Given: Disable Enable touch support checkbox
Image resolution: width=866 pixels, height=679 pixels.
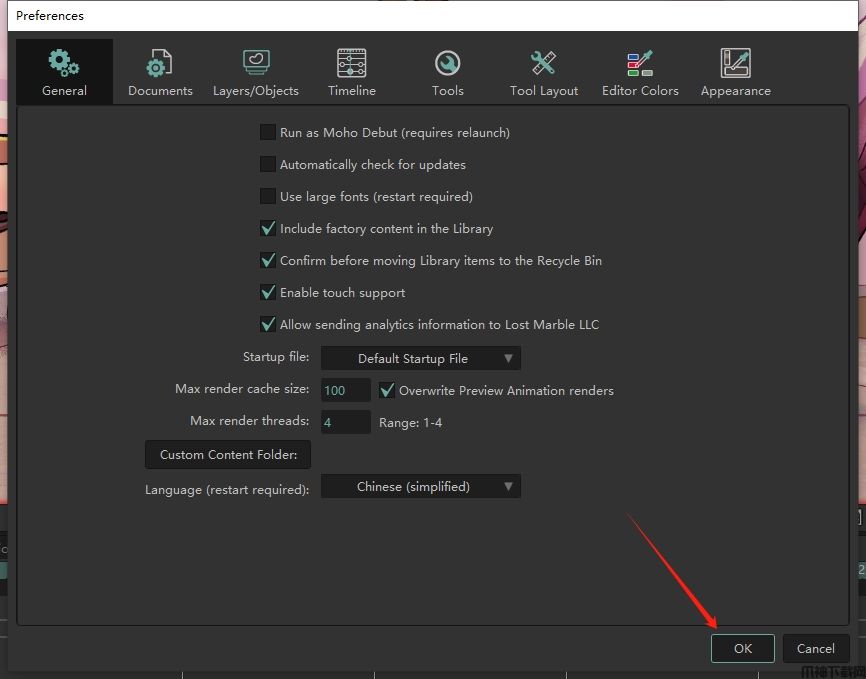Looking at the screenshot, I should (x=268, y=292).
